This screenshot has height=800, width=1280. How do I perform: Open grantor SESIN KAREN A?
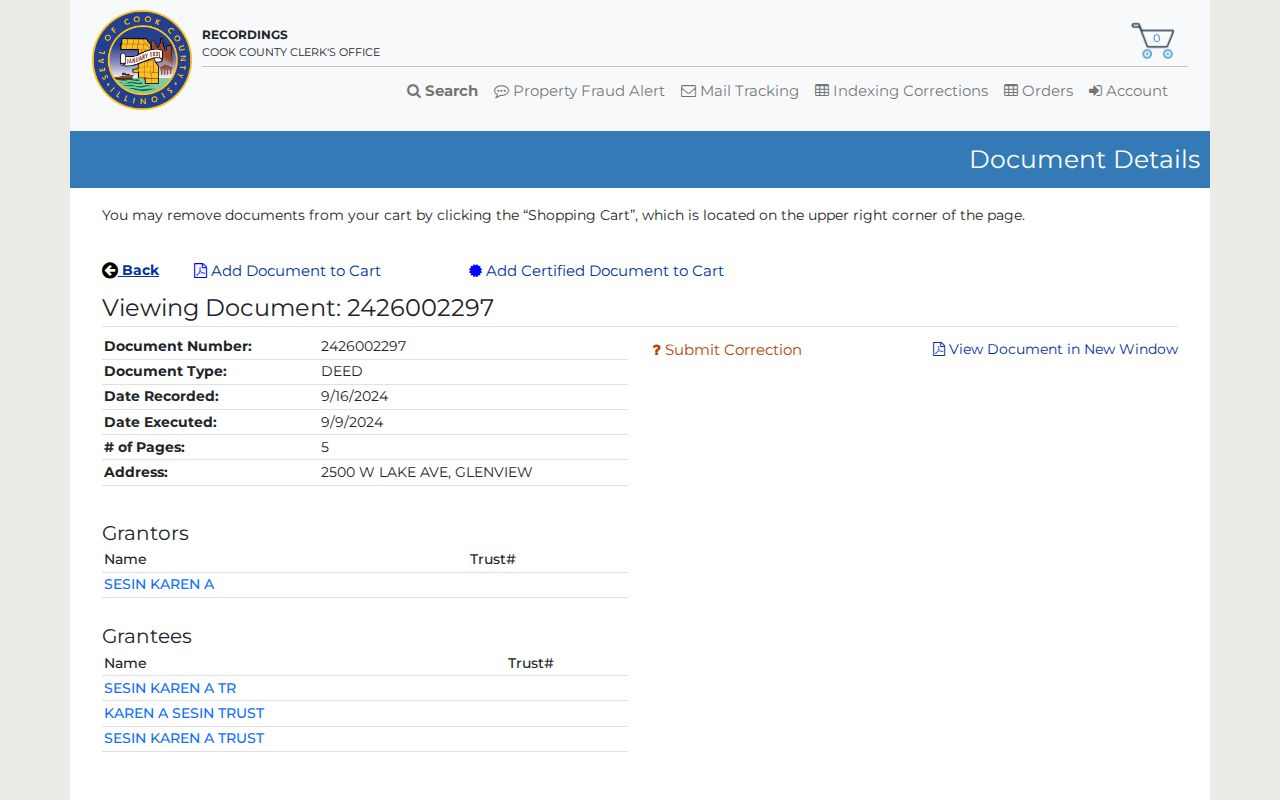click(159, 584)
